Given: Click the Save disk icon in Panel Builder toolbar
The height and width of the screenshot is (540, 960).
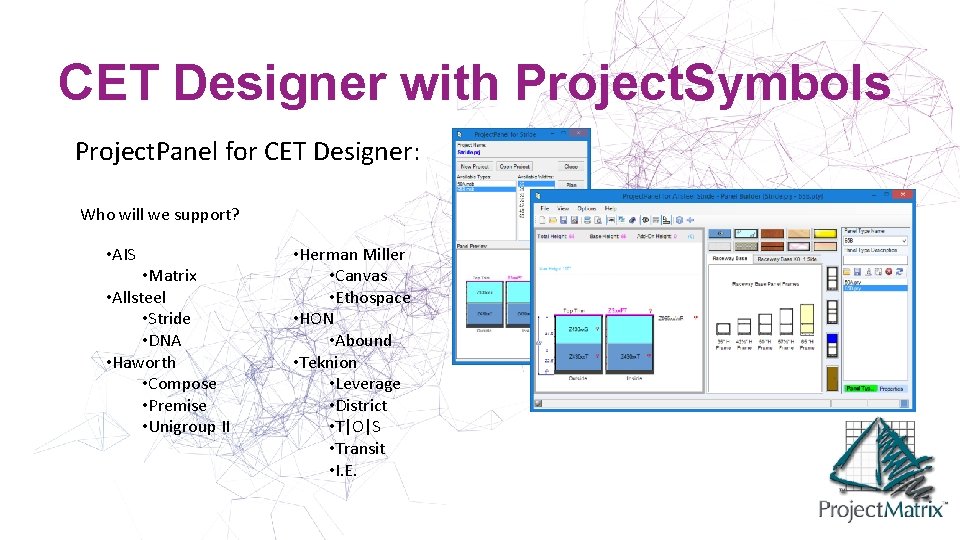Looking at the screenshot, I should click(564, 220).
